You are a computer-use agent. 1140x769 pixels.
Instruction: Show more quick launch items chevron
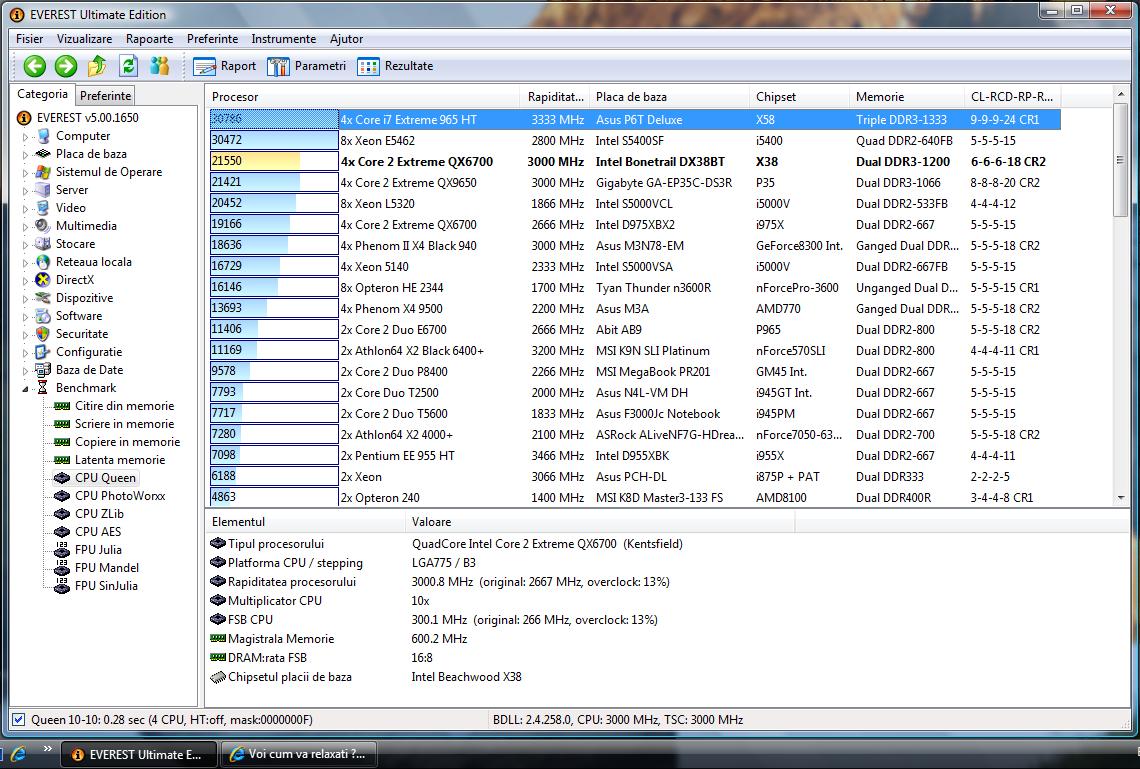(47, 749)
